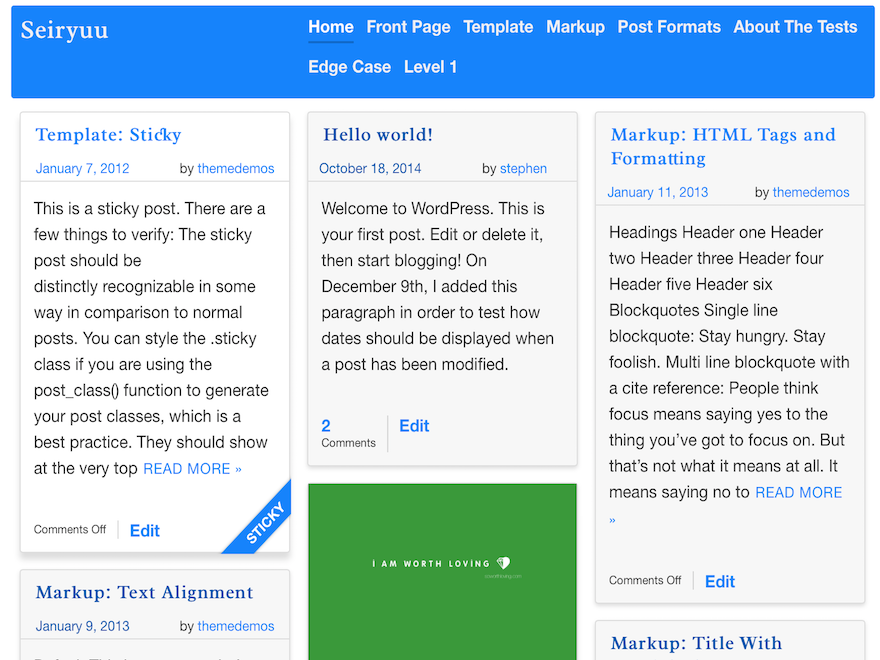Viewport: 880px width, 660px height.
Task: Click the October 18, 2014 date link
Action: point(370,168)
